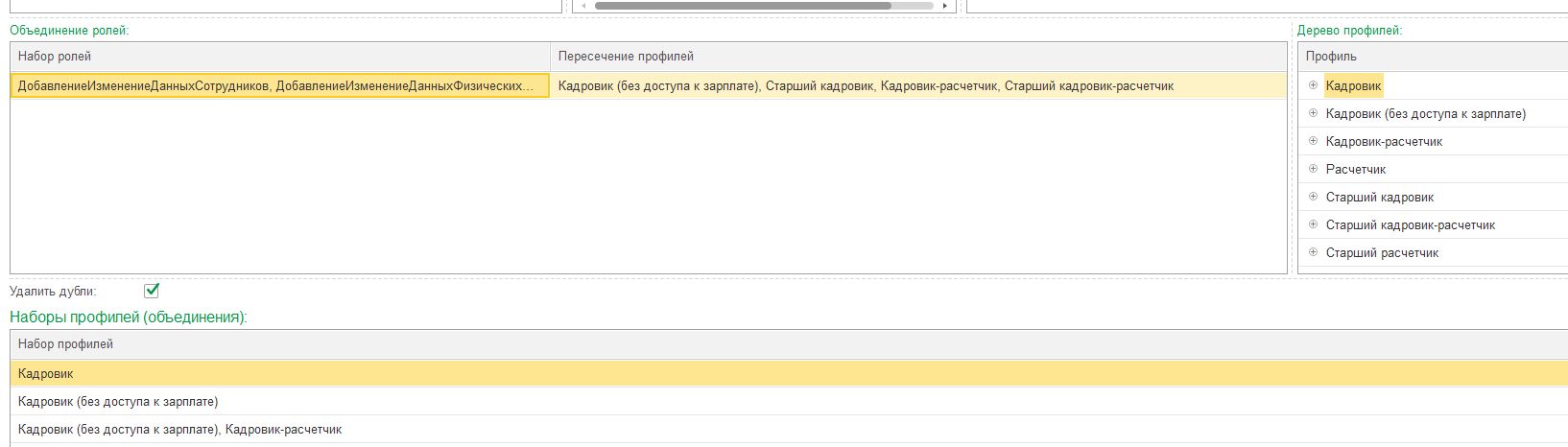Expand the Кадровик-расчетчик tree node
Viewport: 1568px width, 447px height.
(1313, 141)
